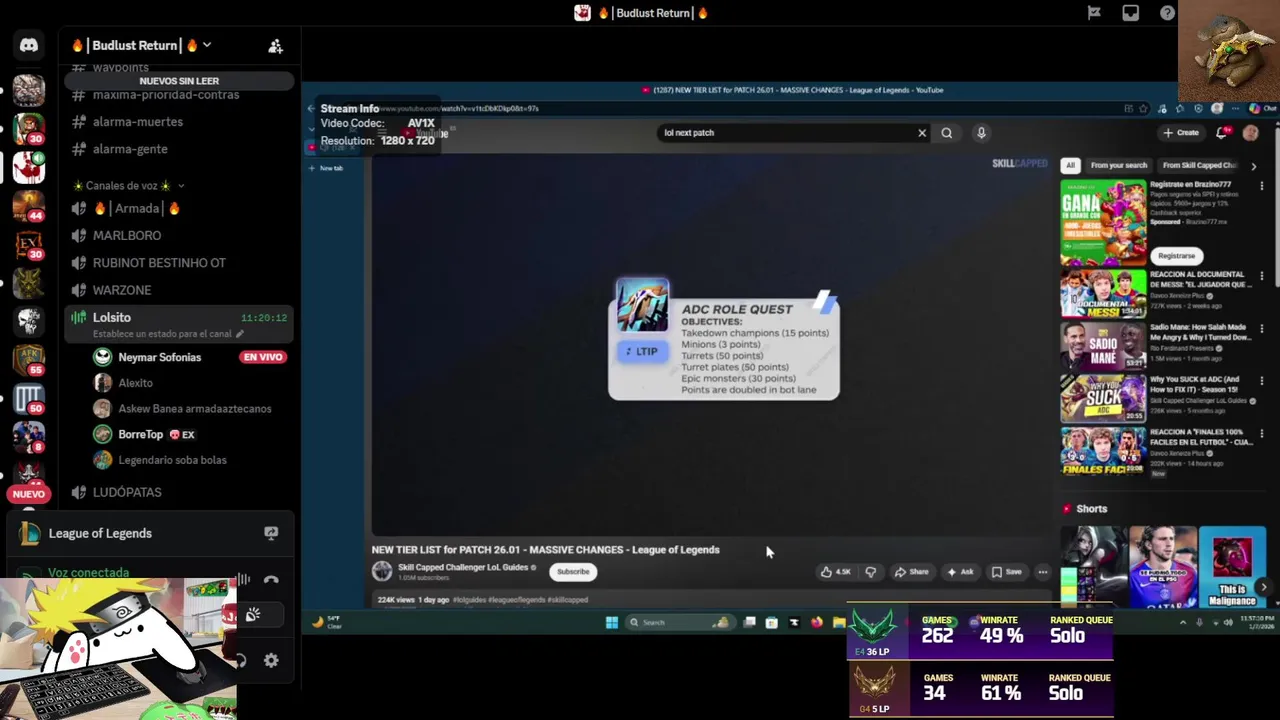1280x720 pixels.
Task: Open the FINALES FACILES video thumbnail
Action: (x=1103, y=451)
